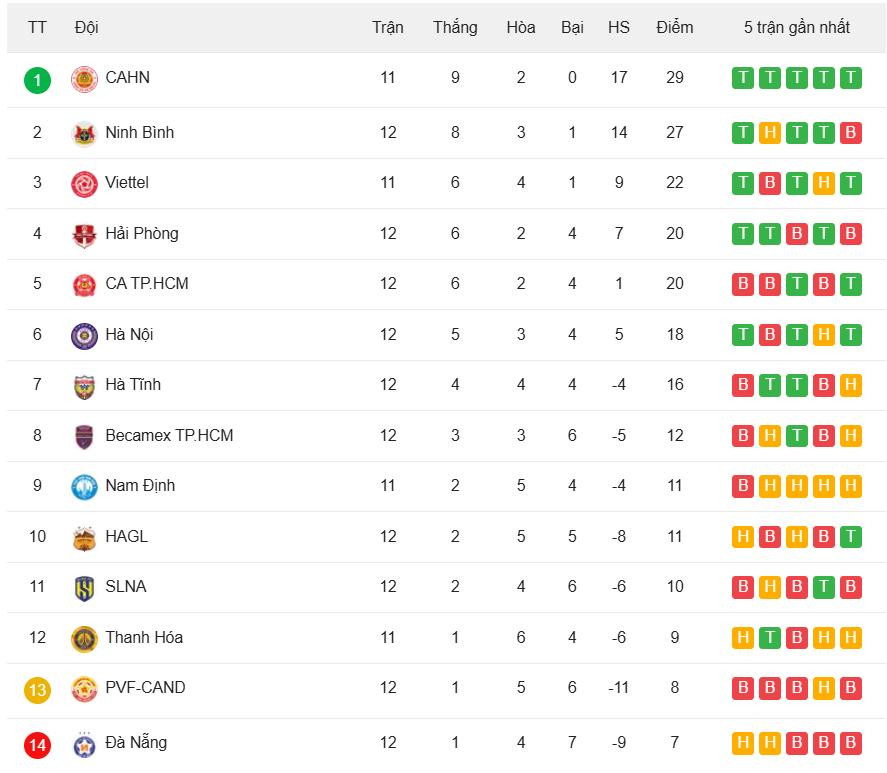887x773 pixels.
Task: Click the red rank 14 badge
Action: pos(37,744)
